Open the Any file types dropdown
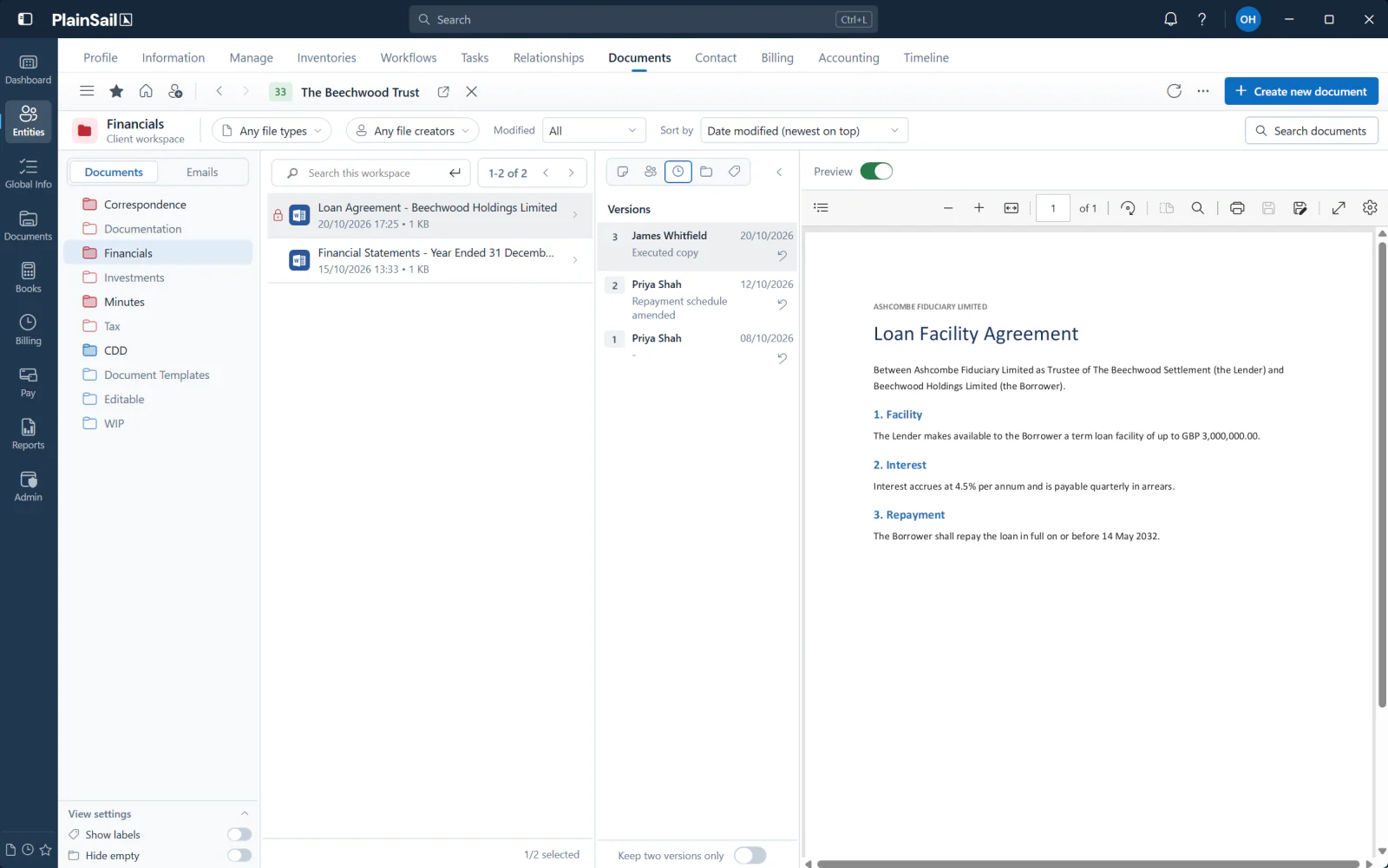The width and height of the screenshot is (1388, 868). [x=272, y=131]
